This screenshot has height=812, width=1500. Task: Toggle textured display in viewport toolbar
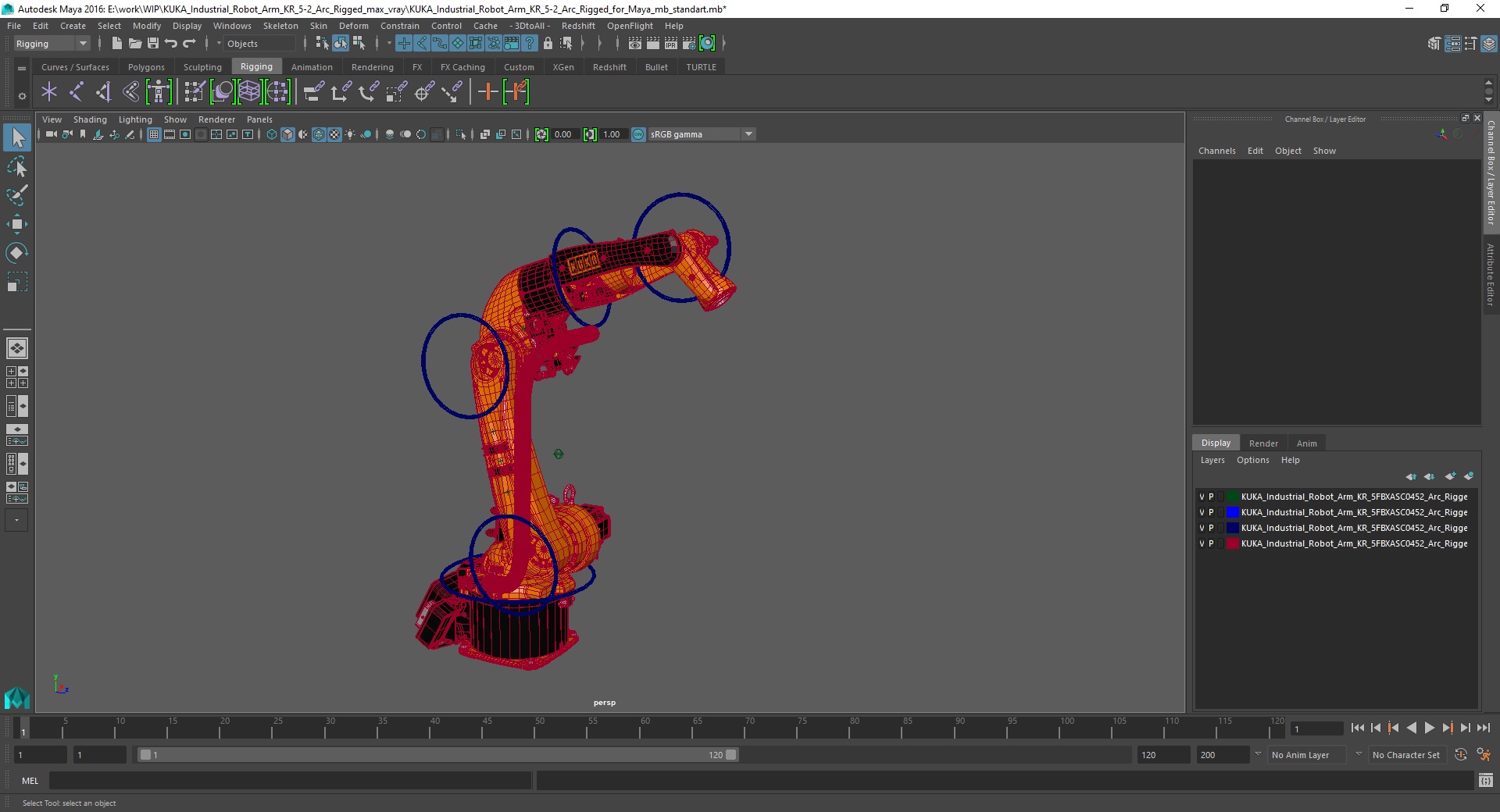pyautogui.click(x=334, y=134)
